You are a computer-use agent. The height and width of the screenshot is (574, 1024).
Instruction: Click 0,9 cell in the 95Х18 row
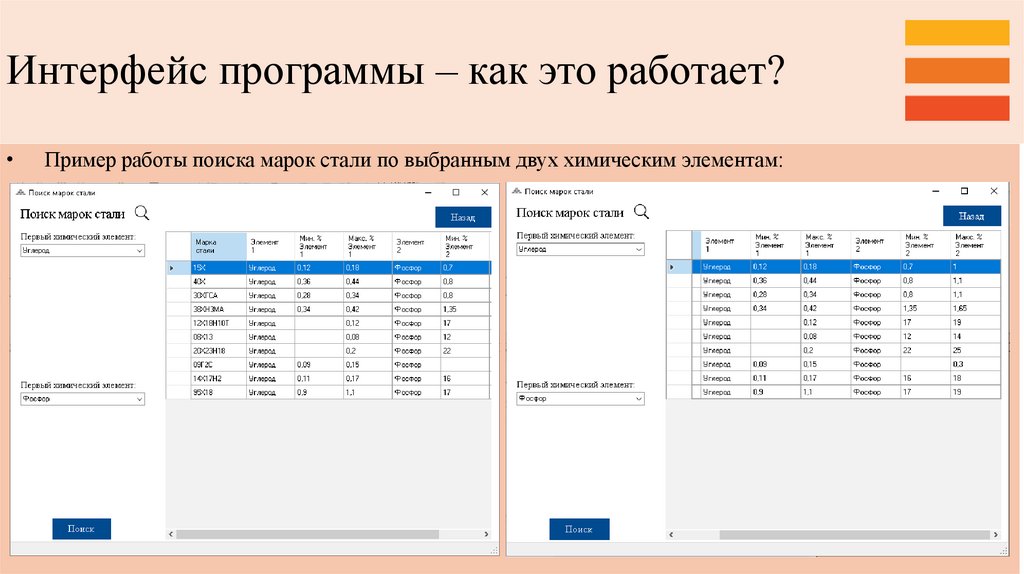[319, 392]
